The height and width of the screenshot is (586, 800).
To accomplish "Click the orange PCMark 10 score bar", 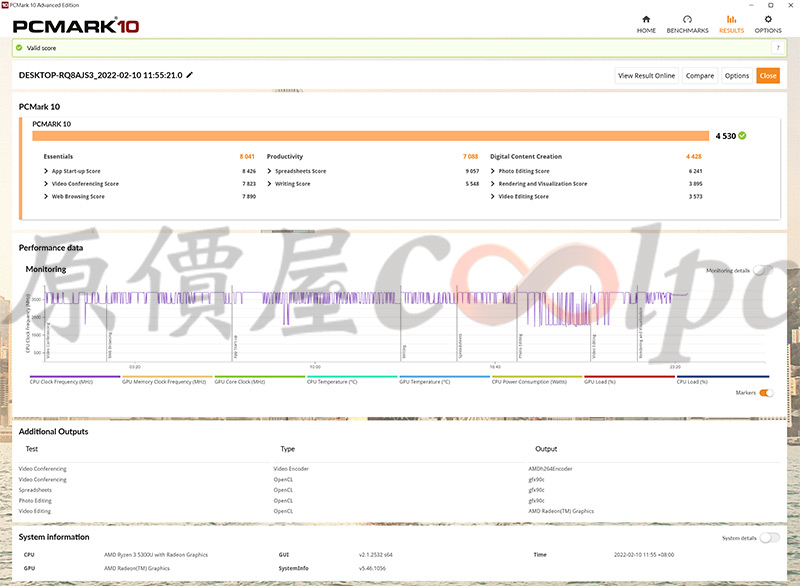I will click(370, 136).
